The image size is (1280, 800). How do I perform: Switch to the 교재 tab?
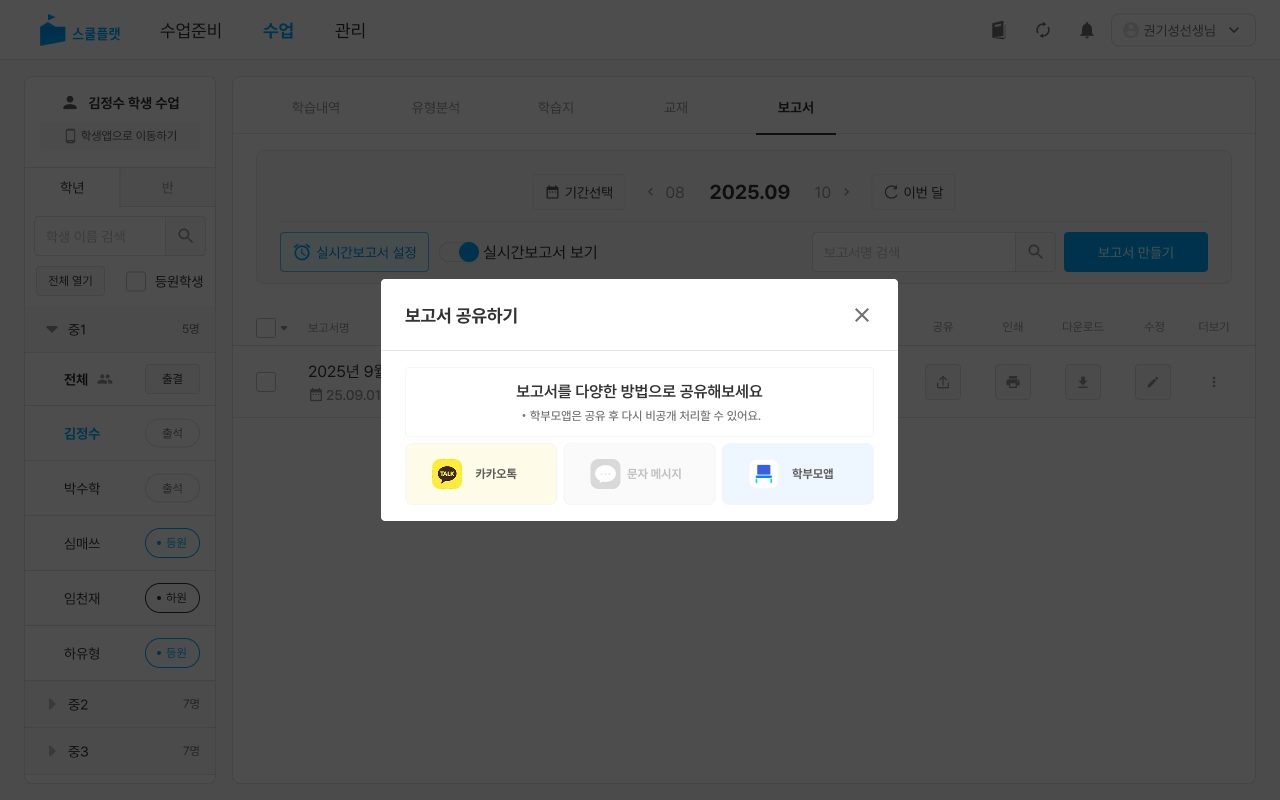tap(676, 107)
